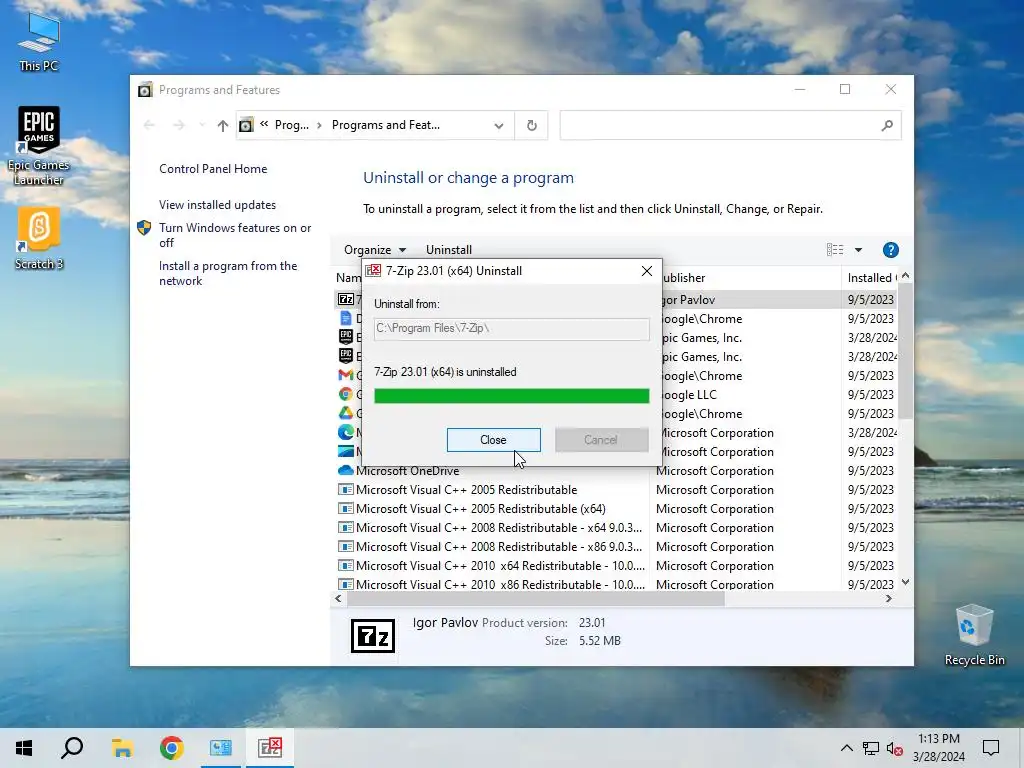The width and height of the screenshot is (1024, 768).
Task: Click the Control Panel icon in address bar
Action: [246, 125]
